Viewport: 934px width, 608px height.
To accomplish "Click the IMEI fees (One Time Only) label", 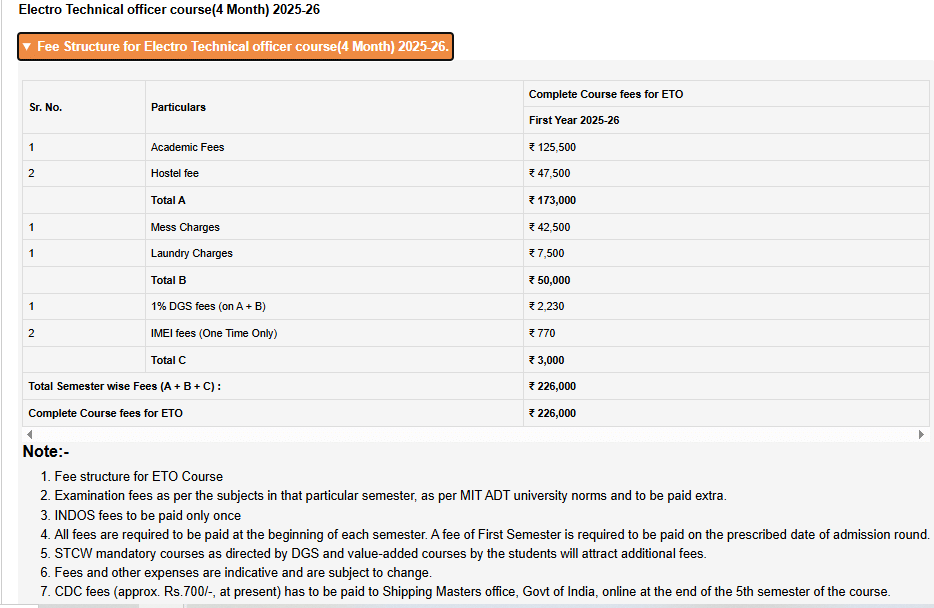I will [x=214, y=333].
